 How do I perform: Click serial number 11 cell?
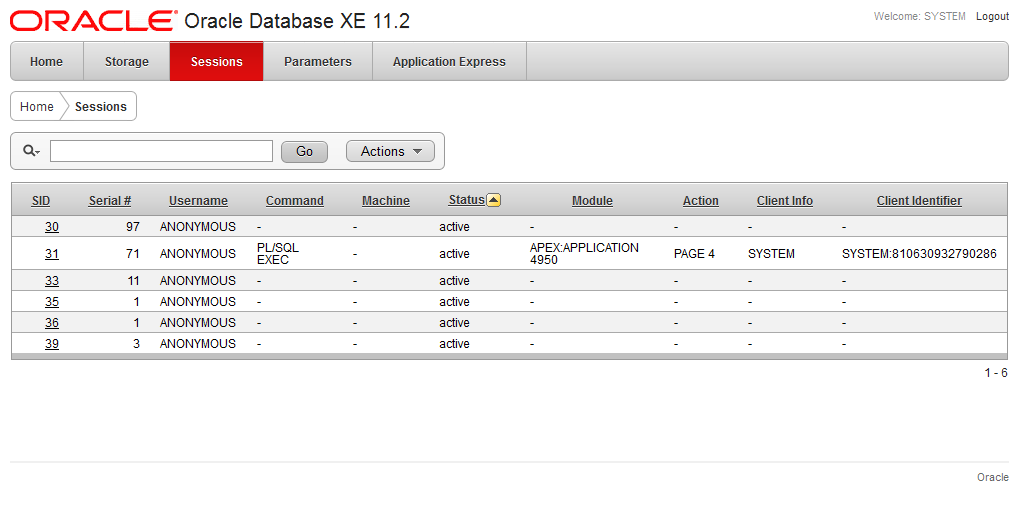(133, 281)
